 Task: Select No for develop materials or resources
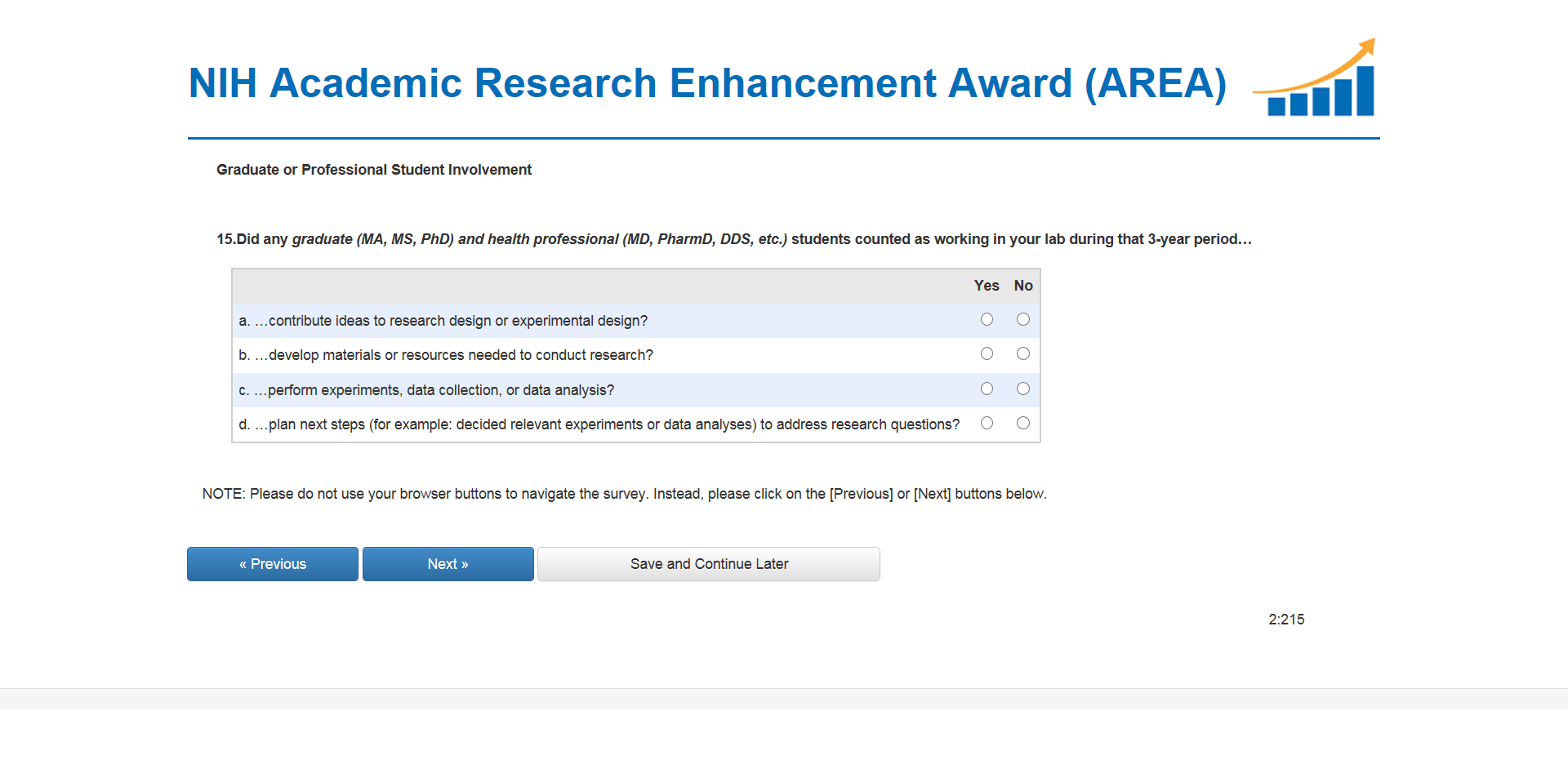(x=1022, y=354)
